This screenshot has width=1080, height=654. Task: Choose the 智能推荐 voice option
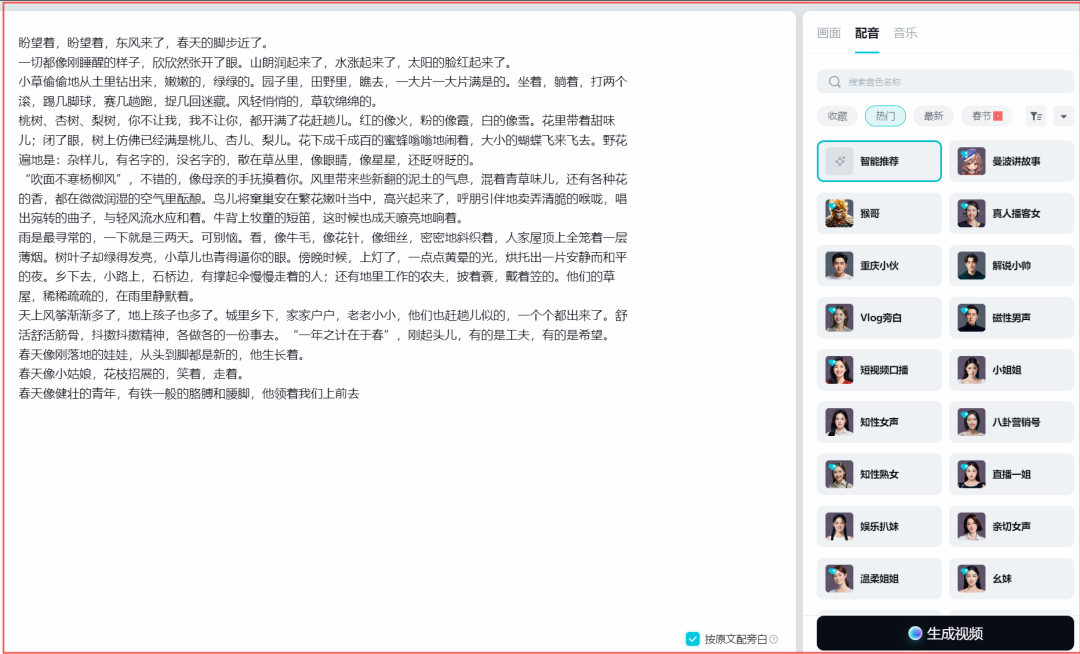(879, 161)
